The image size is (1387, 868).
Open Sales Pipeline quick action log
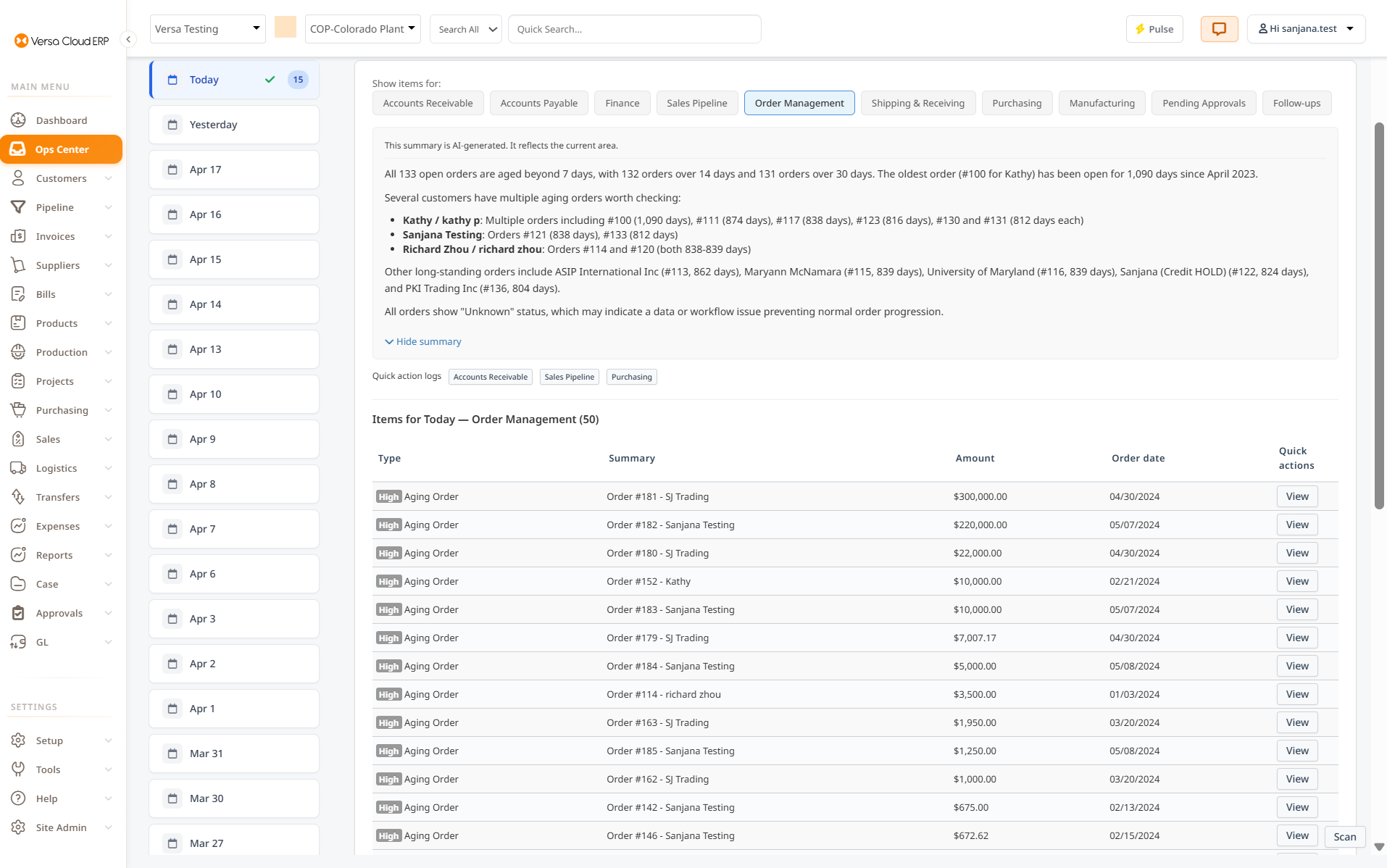[570, 377]
